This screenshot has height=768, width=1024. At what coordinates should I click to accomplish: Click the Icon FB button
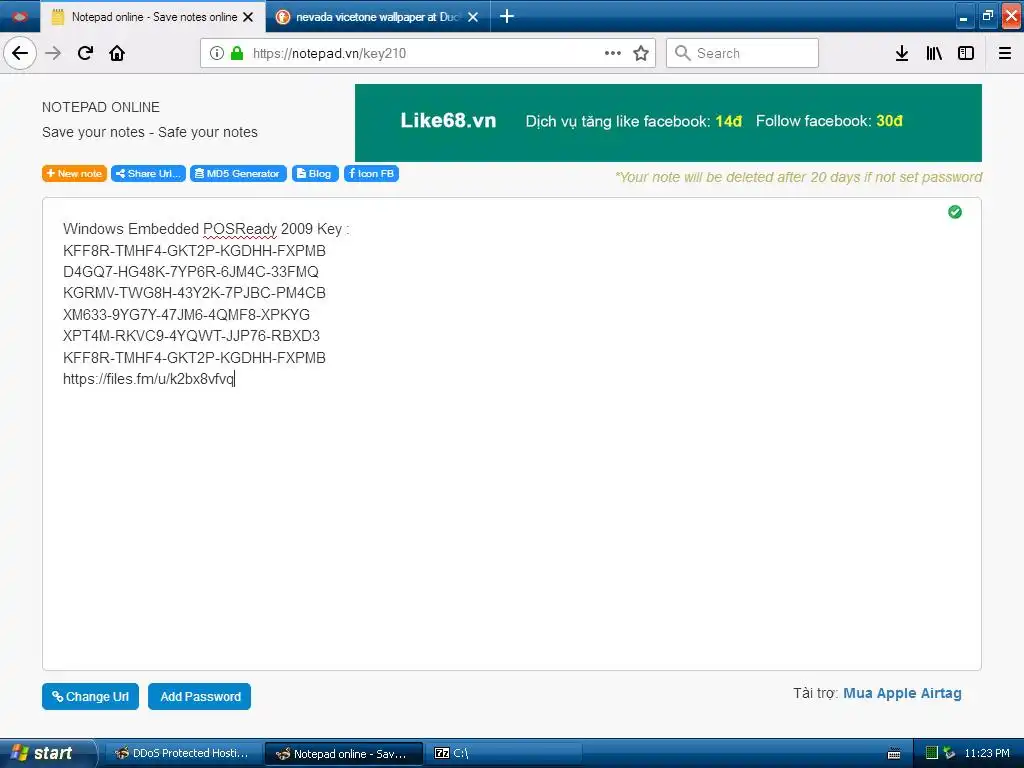click(x=371, y=173)
